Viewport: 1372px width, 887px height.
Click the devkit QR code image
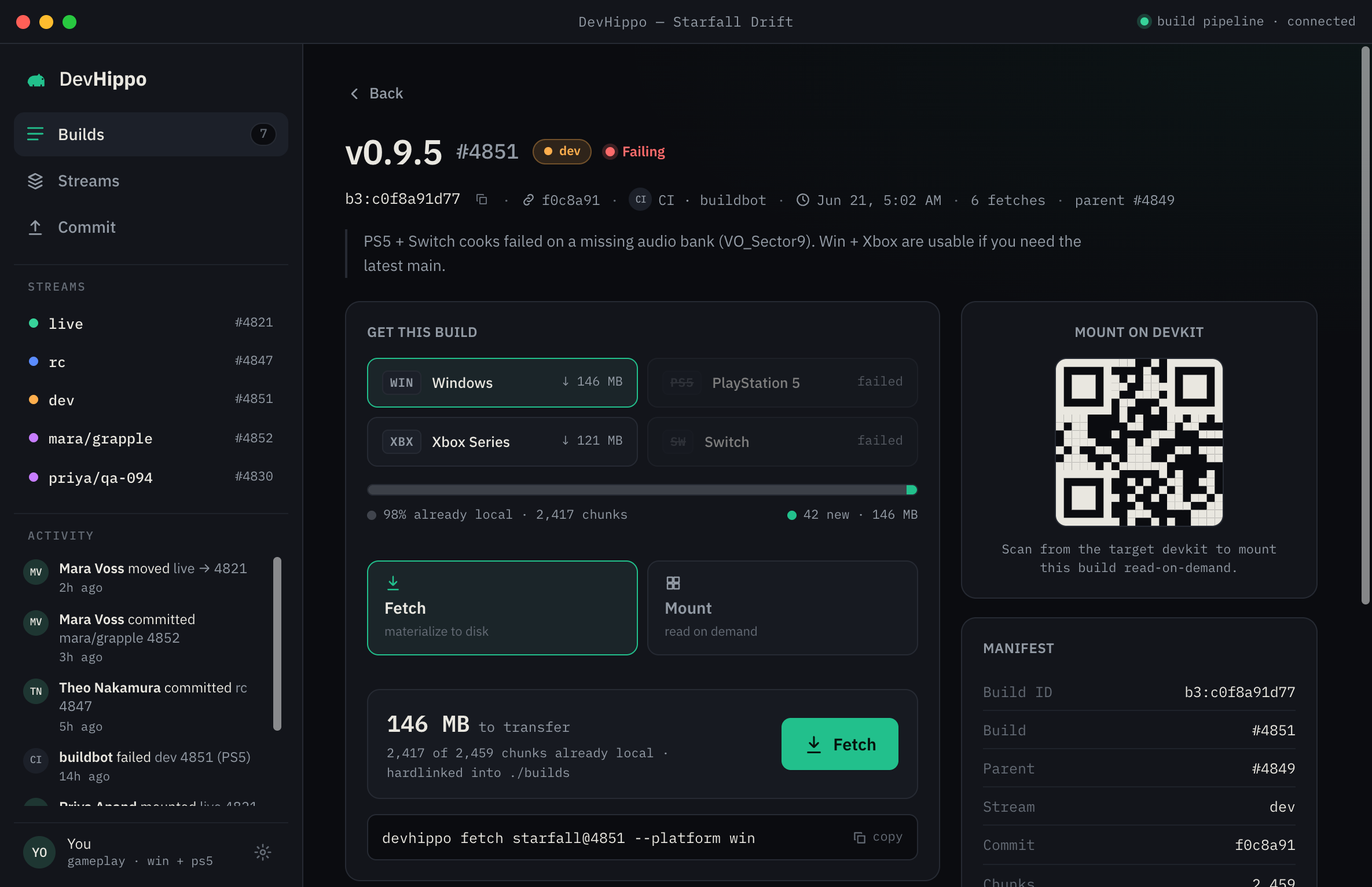(1139, 442)
